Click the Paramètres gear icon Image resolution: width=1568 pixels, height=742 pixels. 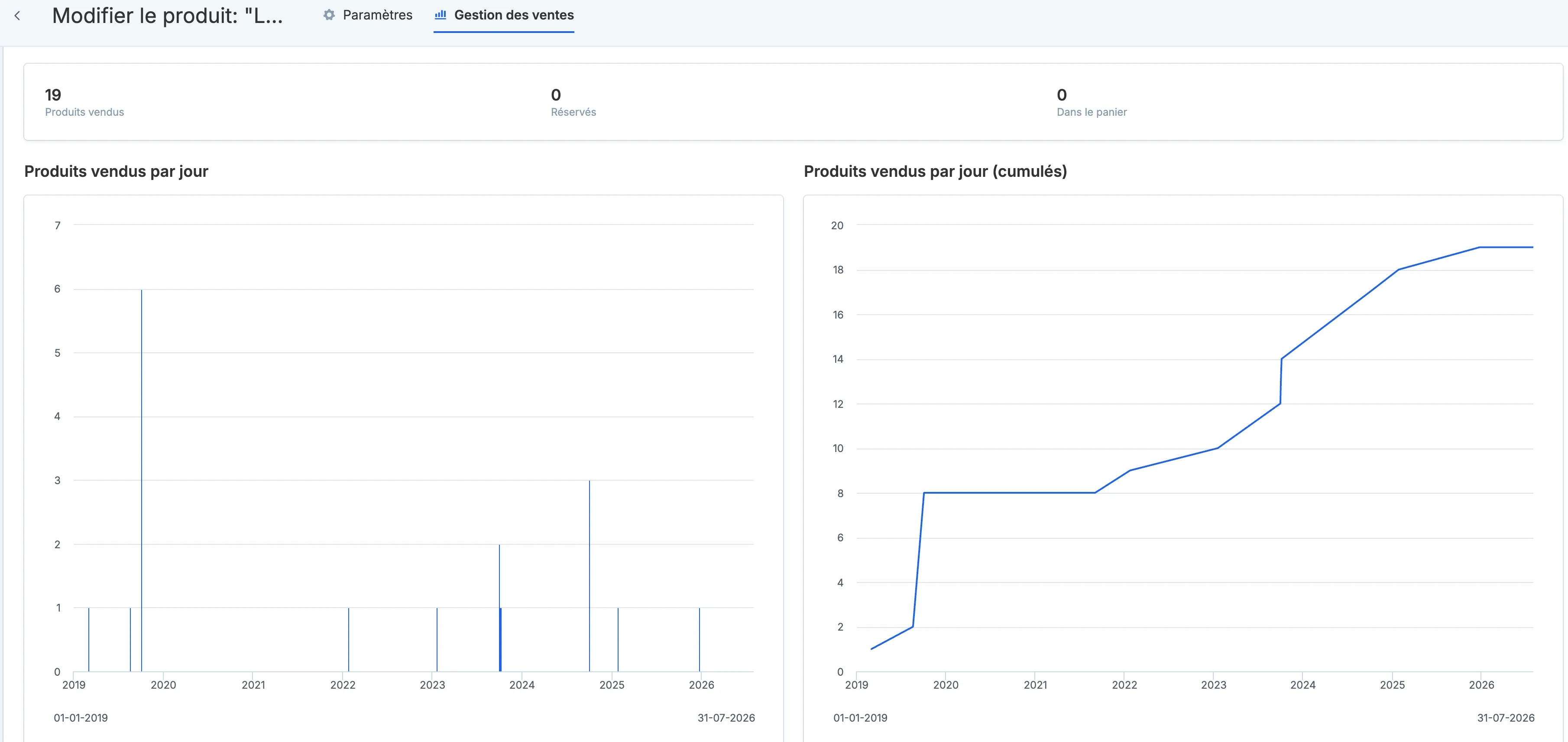click(329, 15)
